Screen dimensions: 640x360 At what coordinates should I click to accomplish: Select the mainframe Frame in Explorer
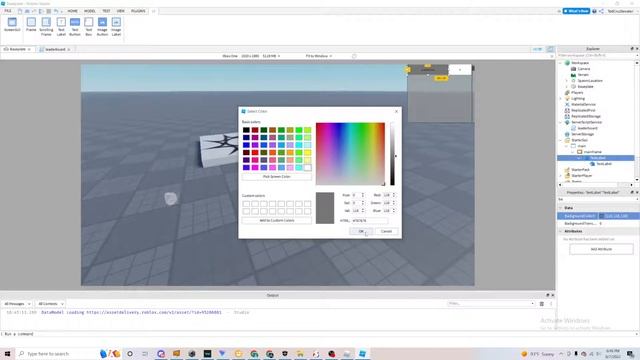pos(593,152)
